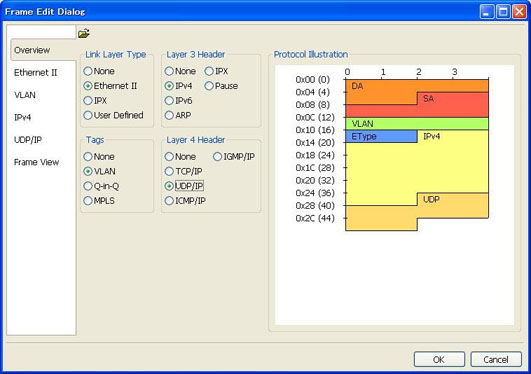Click offset label 0x00 (0)
This screenshot has height=374, width=531.
point(313,80)
